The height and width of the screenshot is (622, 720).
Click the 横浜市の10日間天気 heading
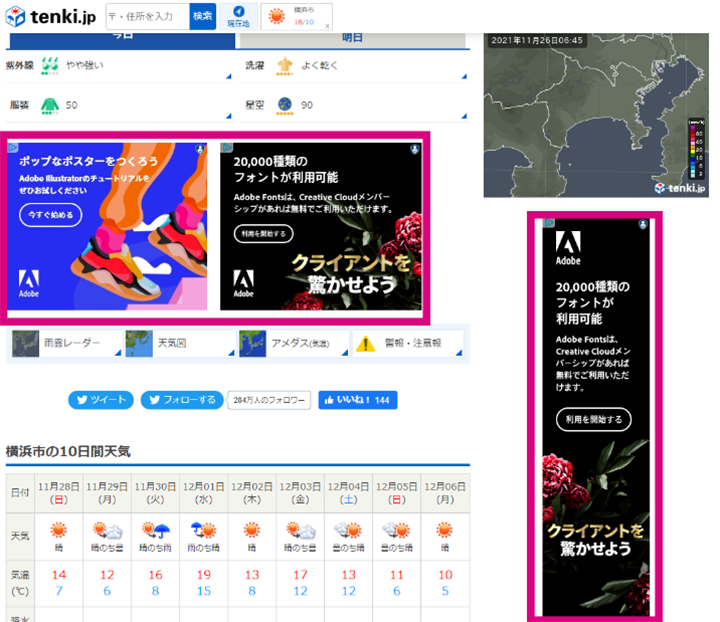tap(68, 452)
